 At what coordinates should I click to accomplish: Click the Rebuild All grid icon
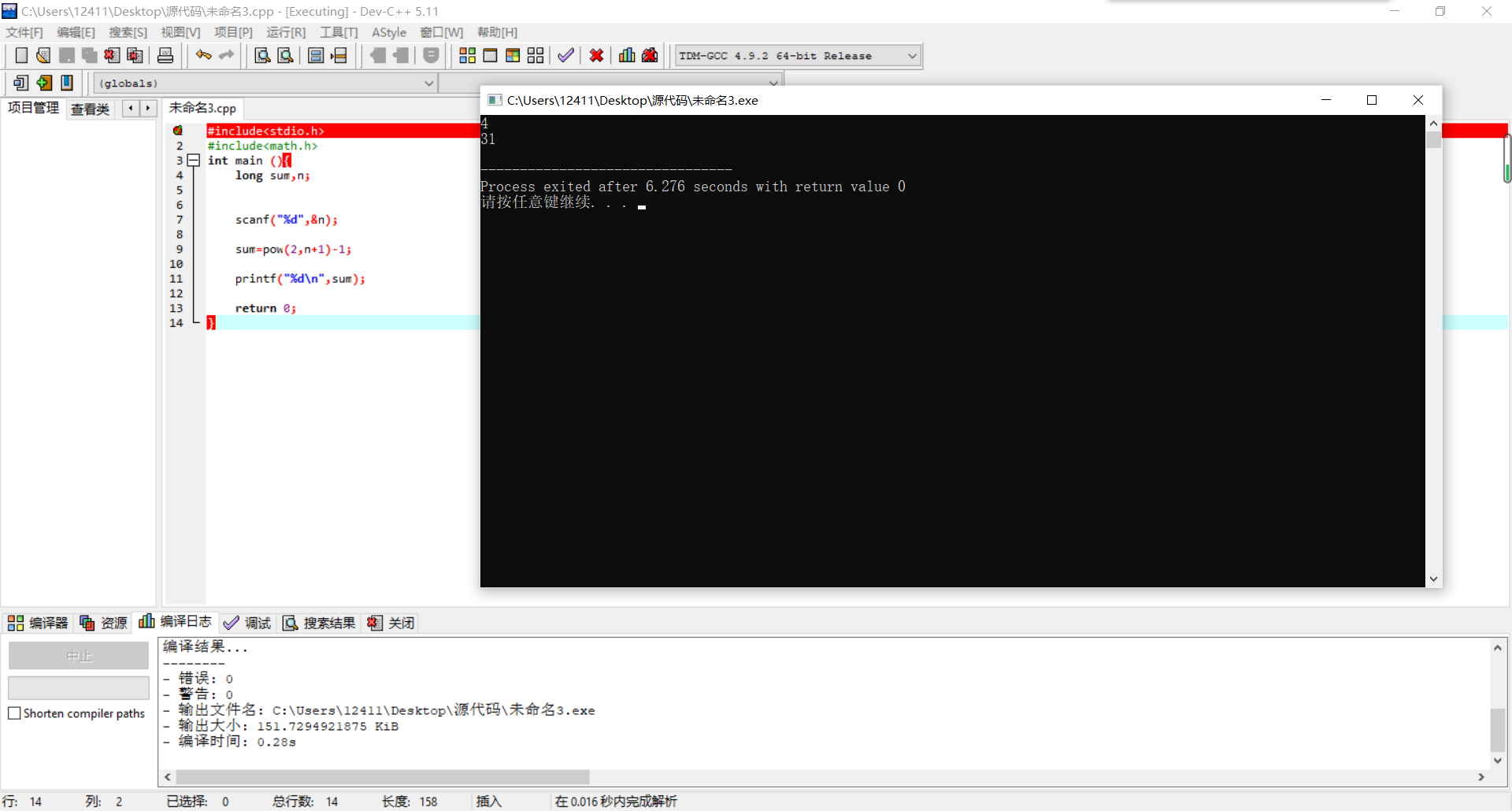coord(535,55)
